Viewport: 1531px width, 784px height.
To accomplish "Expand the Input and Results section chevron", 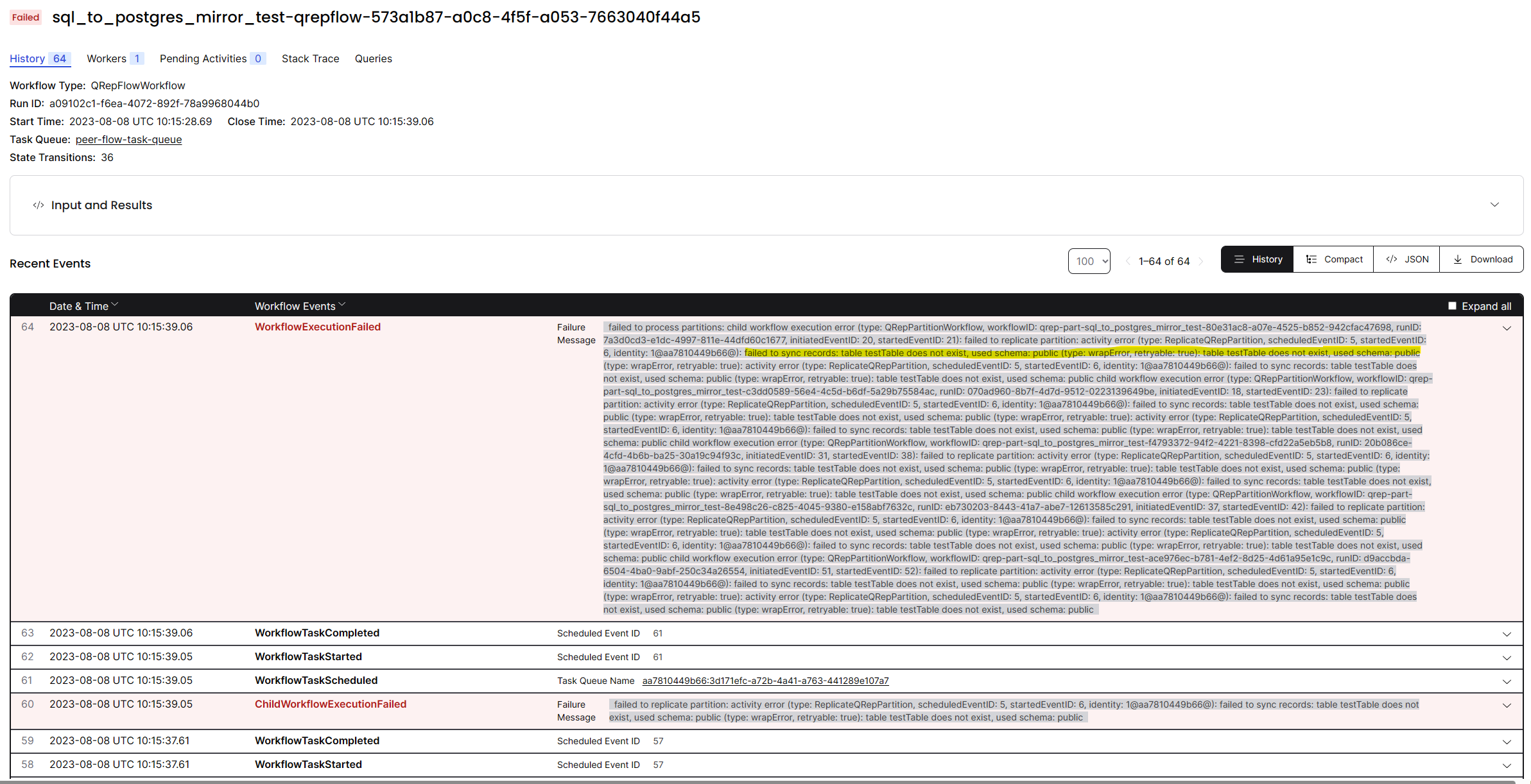I will 1494,205.
